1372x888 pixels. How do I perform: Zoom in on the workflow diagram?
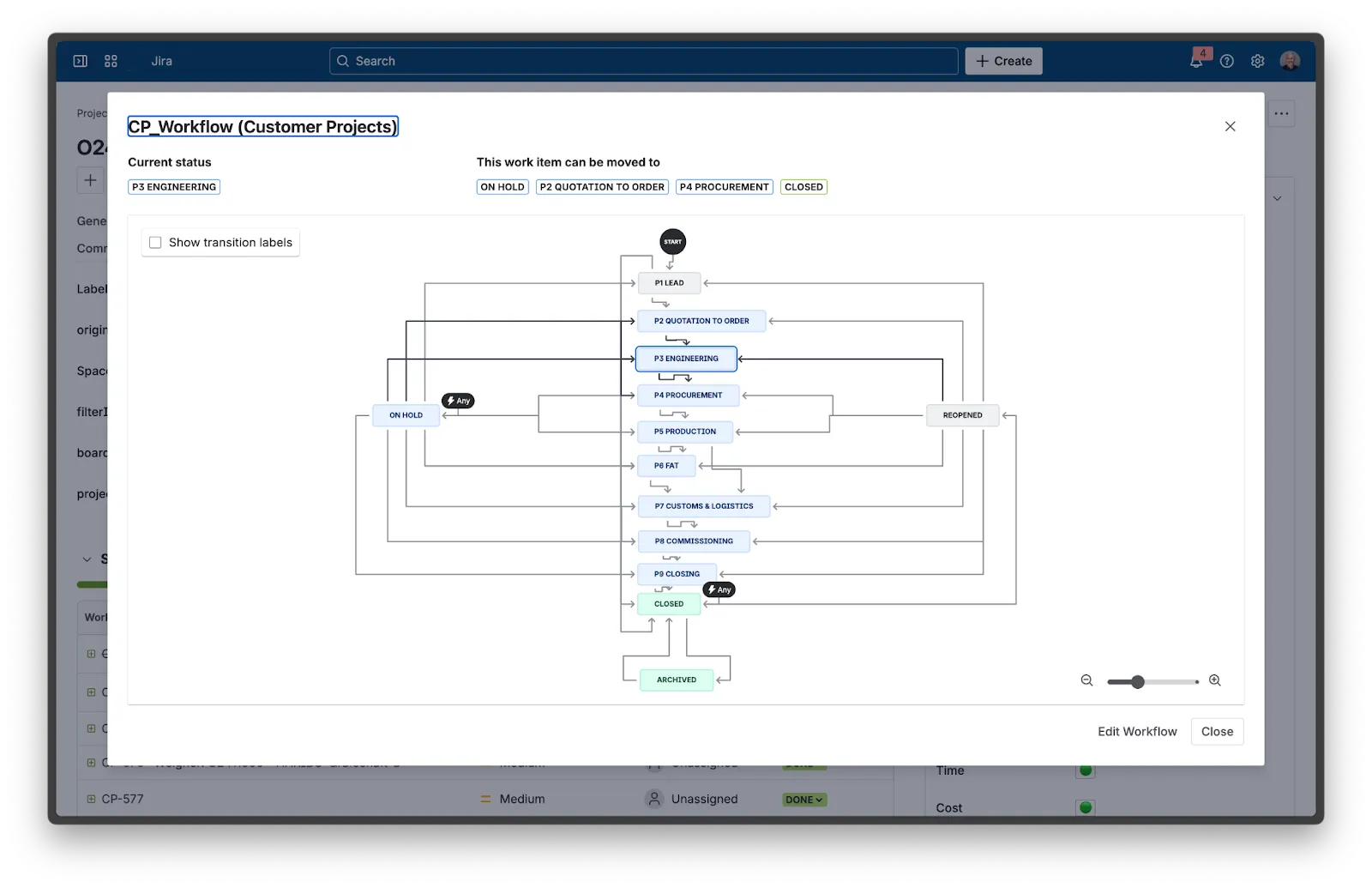point(1215,680)
